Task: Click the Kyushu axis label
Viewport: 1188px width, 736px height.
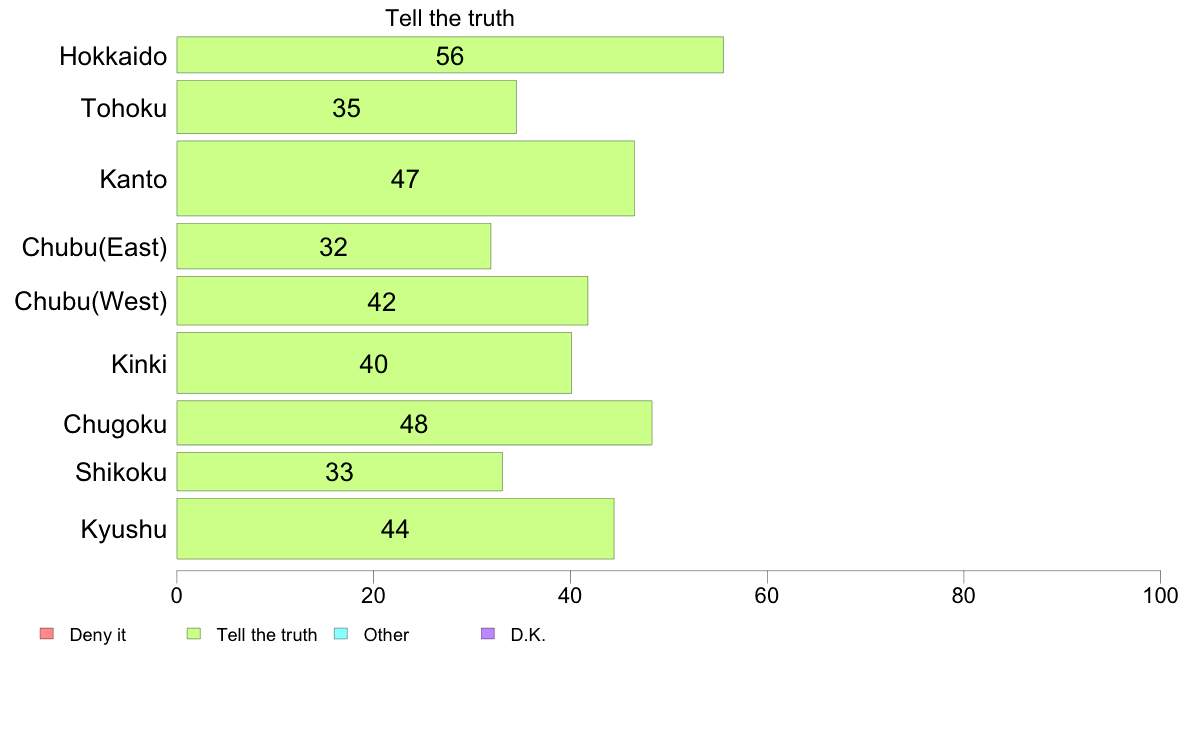Action: pos(123,529)
